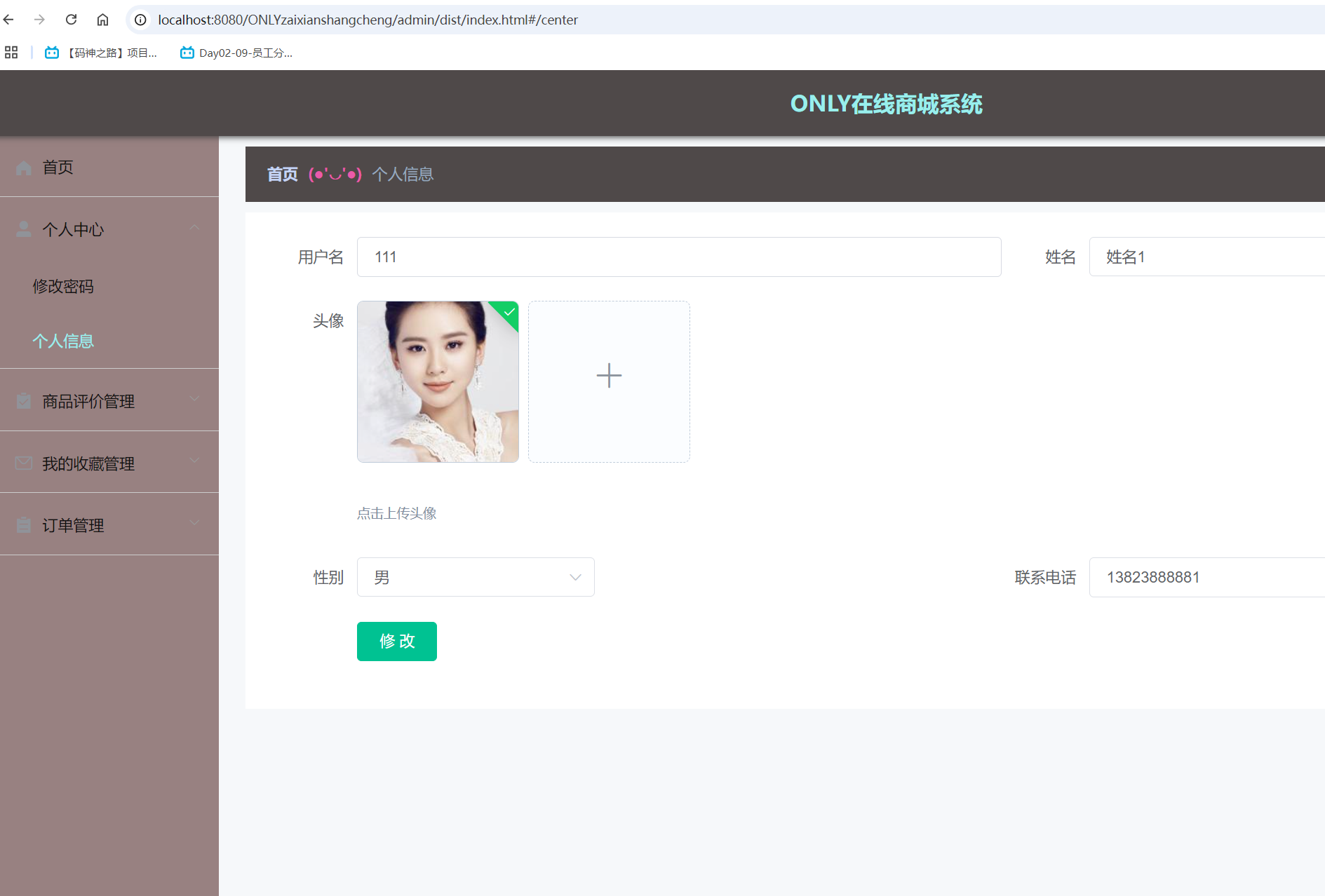Screen dimensions: 1325x896
Task: Click the envelope icon beside 我的收藏管理
Action: (24, 463)
